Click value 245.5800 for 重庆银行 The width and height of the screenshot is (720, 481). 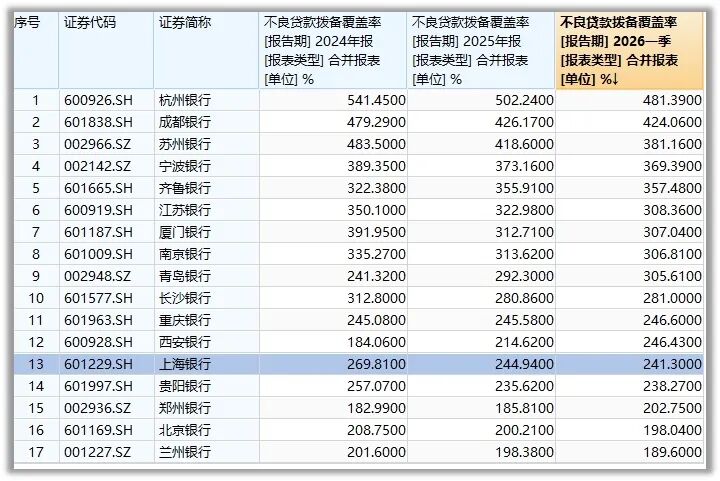(x=524, y=320)
